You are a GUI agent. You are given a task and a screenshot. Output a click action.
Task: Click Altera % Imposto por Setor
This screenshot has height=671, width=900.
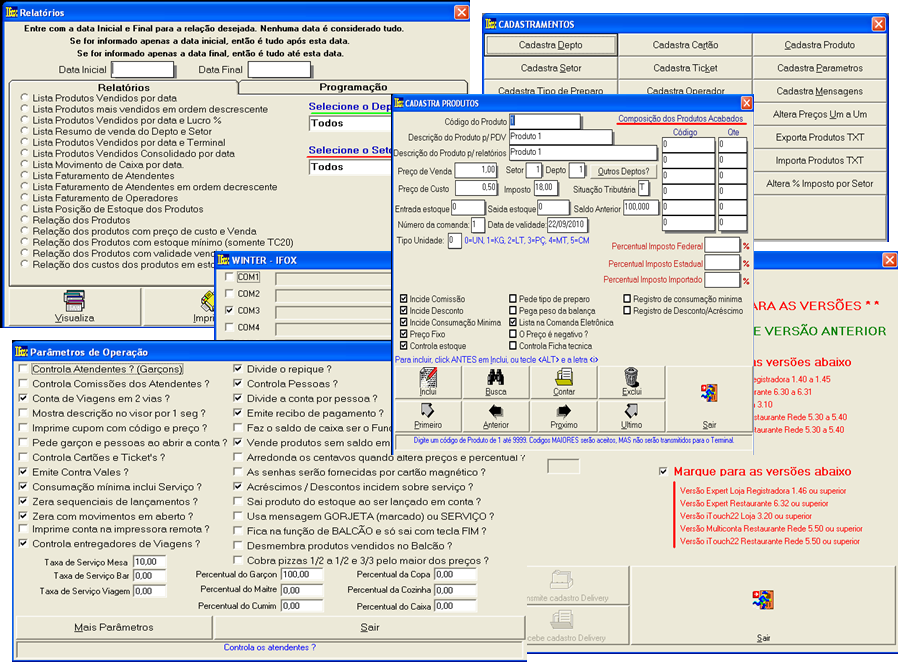819,184
